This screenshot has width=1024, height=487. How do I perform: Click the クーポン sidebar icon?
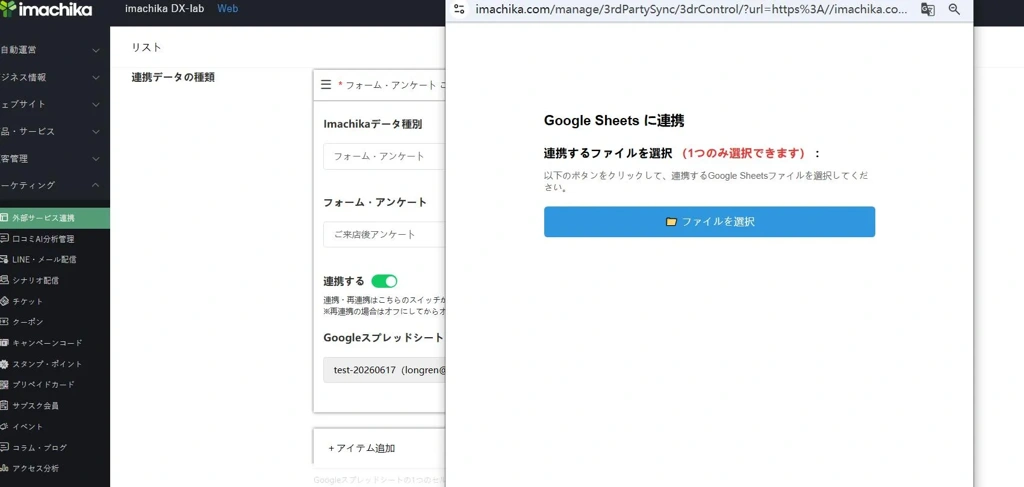click(x=4, y=322)
